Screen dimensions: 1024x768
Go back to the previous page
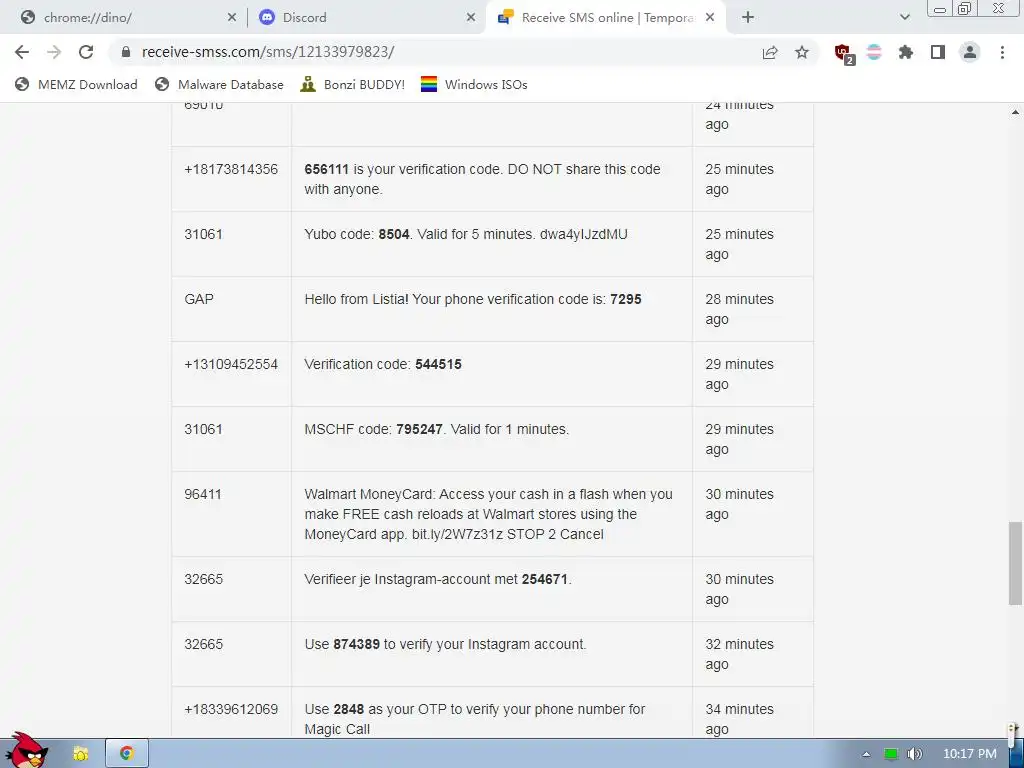22,52
